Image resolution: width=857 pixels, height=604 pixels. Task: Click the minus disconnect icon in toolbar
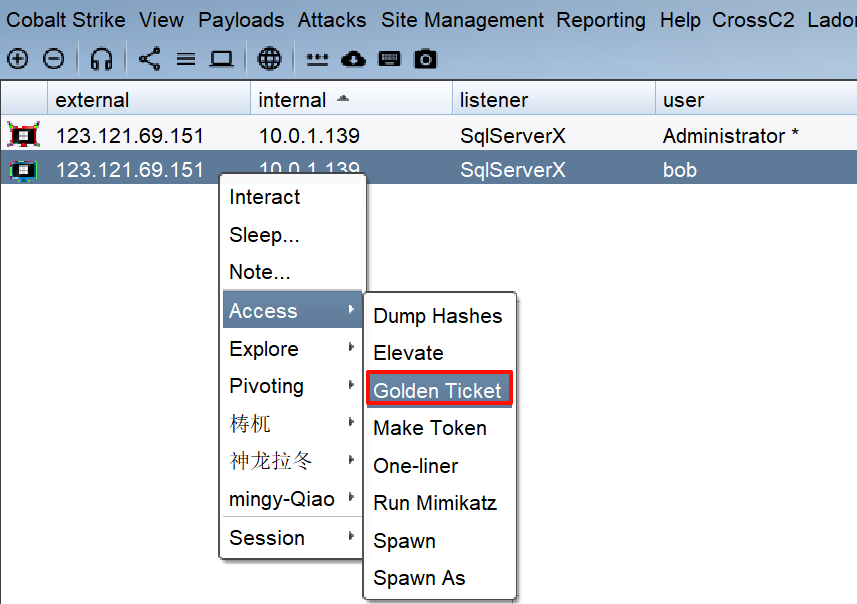tap(54, 59)
